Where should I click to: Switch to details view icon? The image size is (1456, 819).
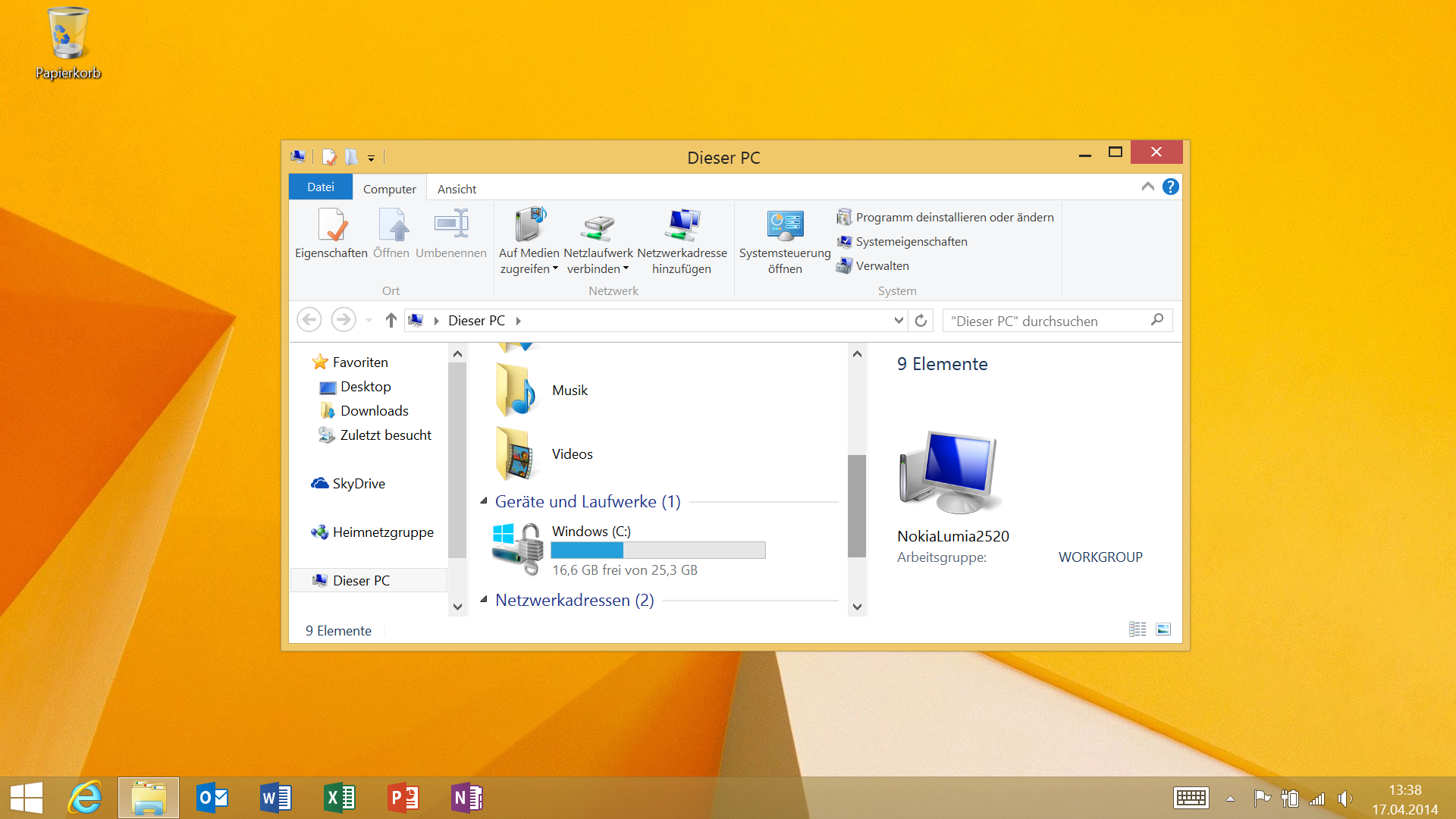1137,629
